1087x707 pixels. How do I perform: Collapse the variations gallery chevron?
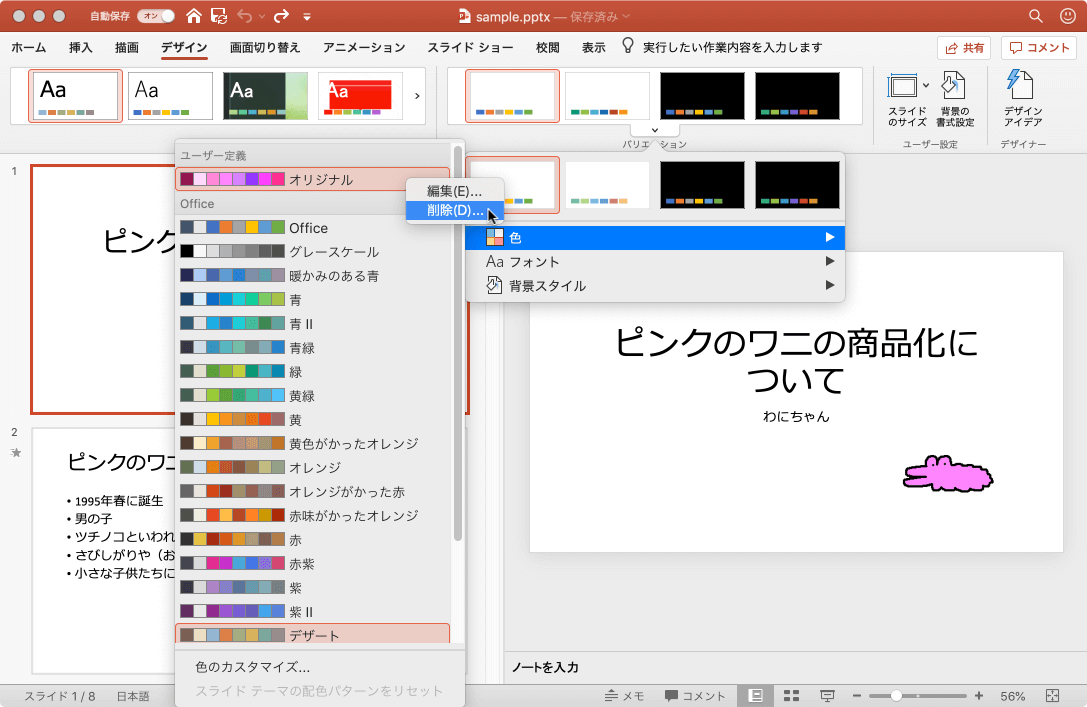655,129
